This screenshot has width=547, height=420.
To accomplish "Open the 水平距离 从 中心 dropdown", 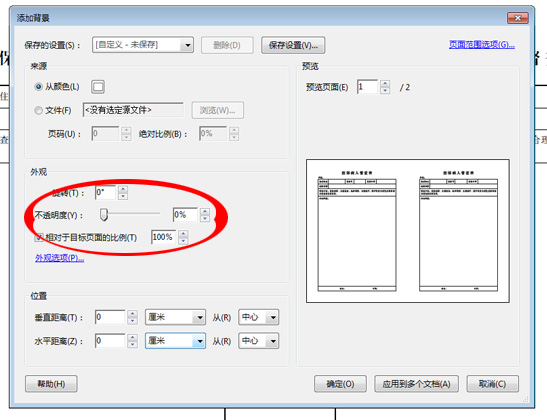I will tap(258, 341).
